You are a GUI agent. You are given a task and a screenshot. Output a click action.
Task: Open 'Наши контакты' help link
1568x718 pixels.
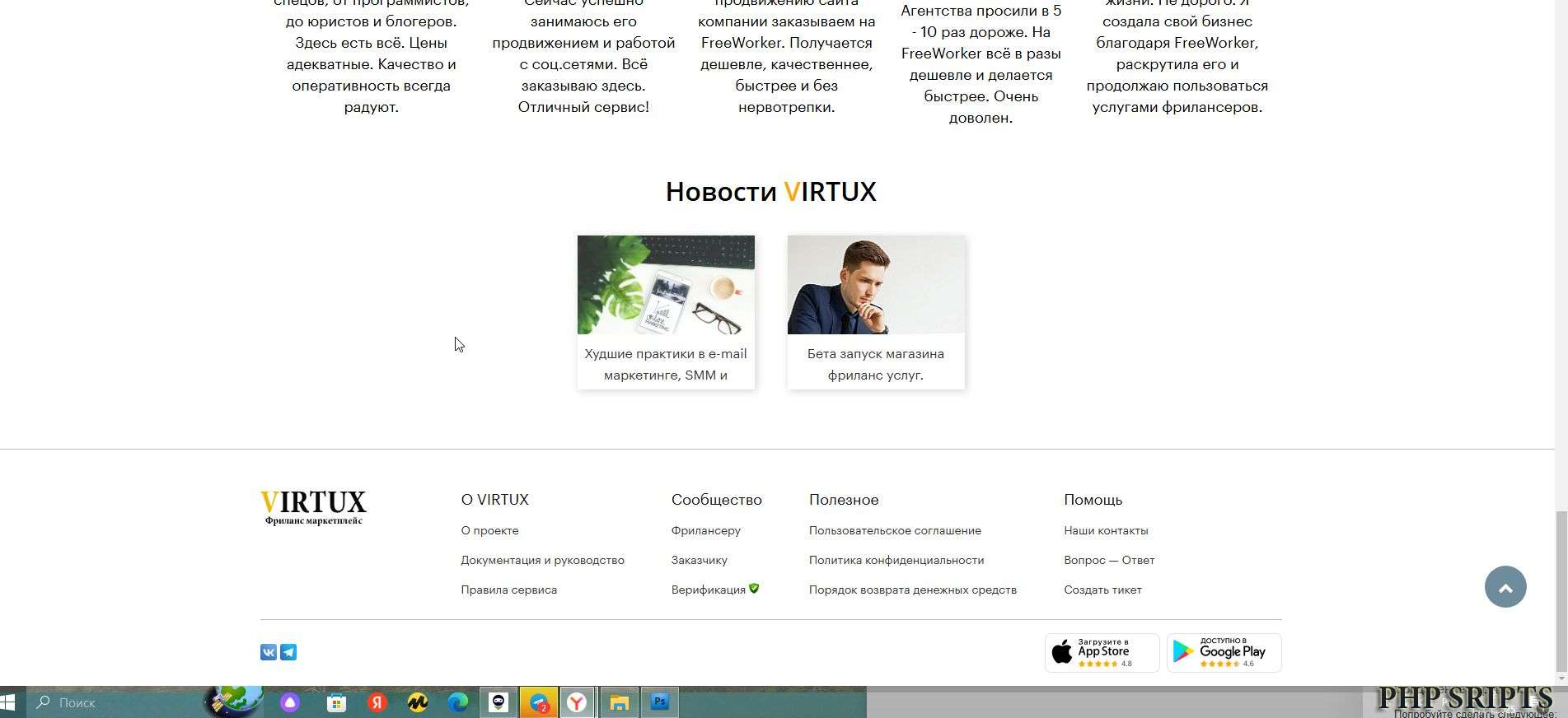[1106, 530]
